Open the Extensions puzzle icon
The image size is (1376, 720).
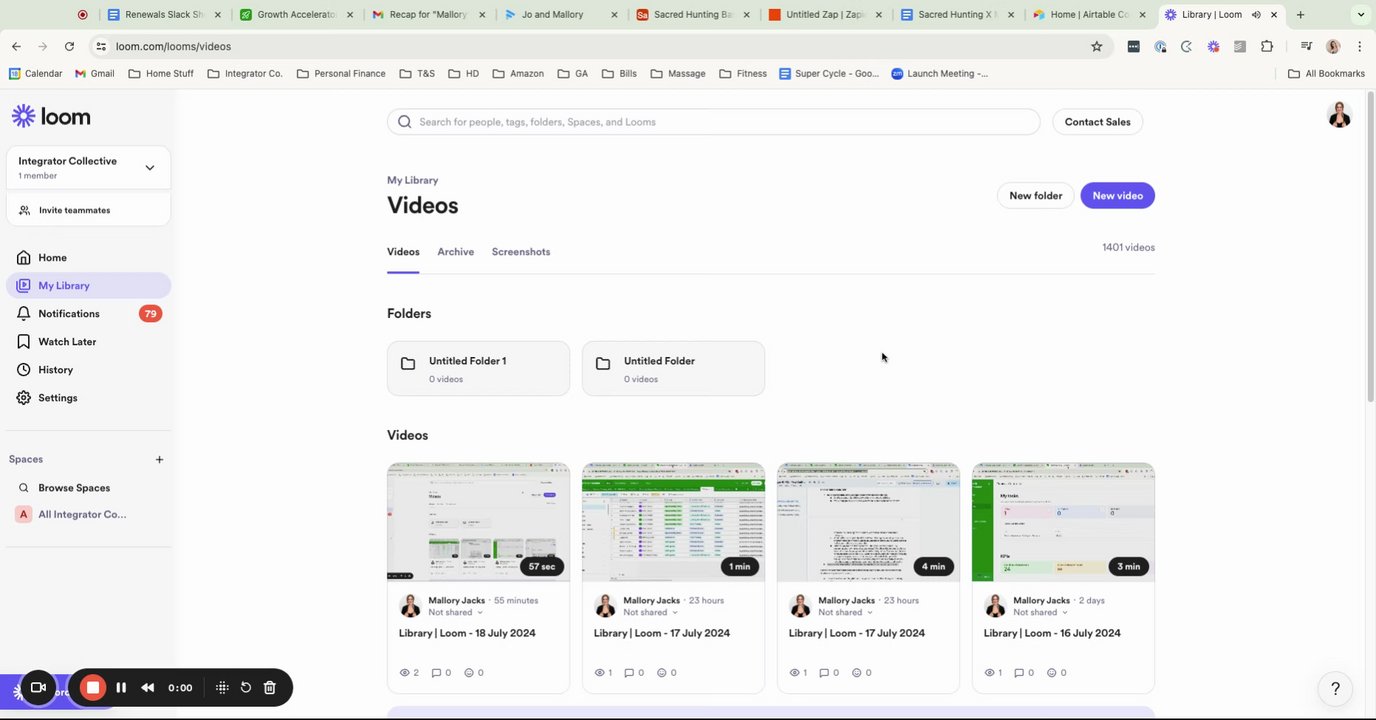[1267, 46]
